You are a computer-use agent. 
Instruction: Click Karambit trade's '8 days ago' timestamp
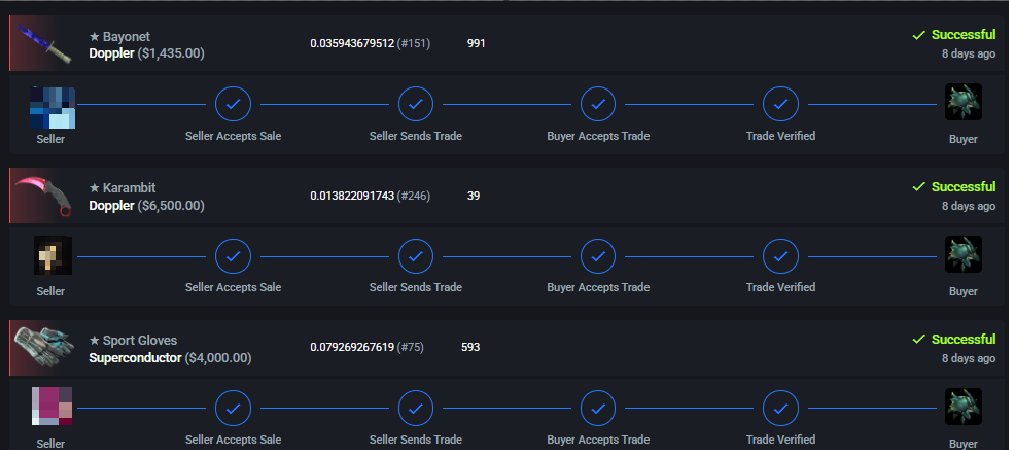pos(968,207)
